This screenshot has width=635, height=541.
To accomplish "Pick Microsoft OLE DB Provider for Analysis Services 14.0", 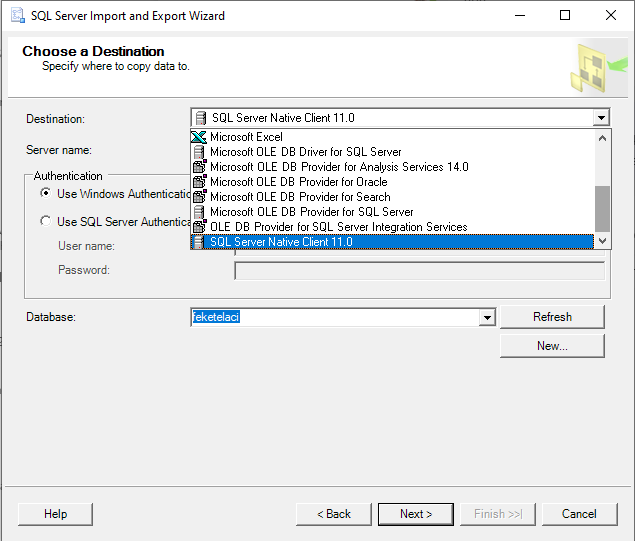I will pyautogui.click(x=392, y=167).
